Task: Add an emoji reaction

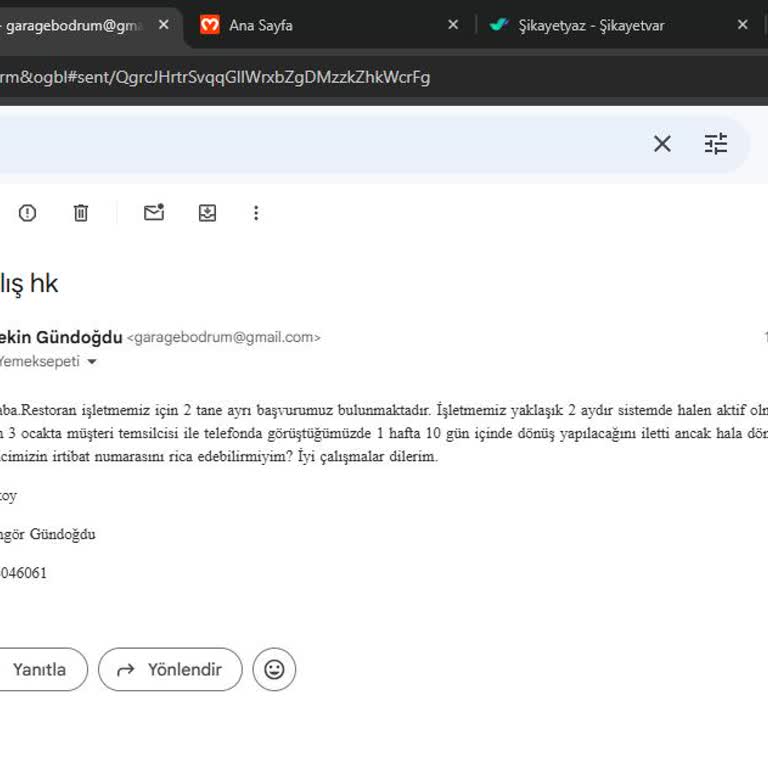Action: 274,669
